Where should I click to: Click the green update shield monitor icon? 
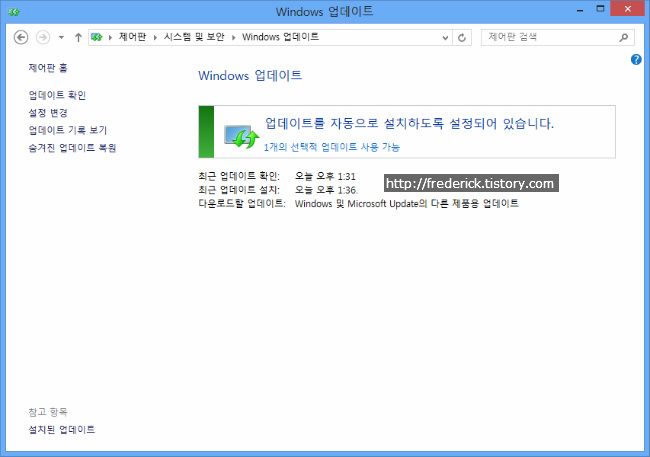pos(241,136)
